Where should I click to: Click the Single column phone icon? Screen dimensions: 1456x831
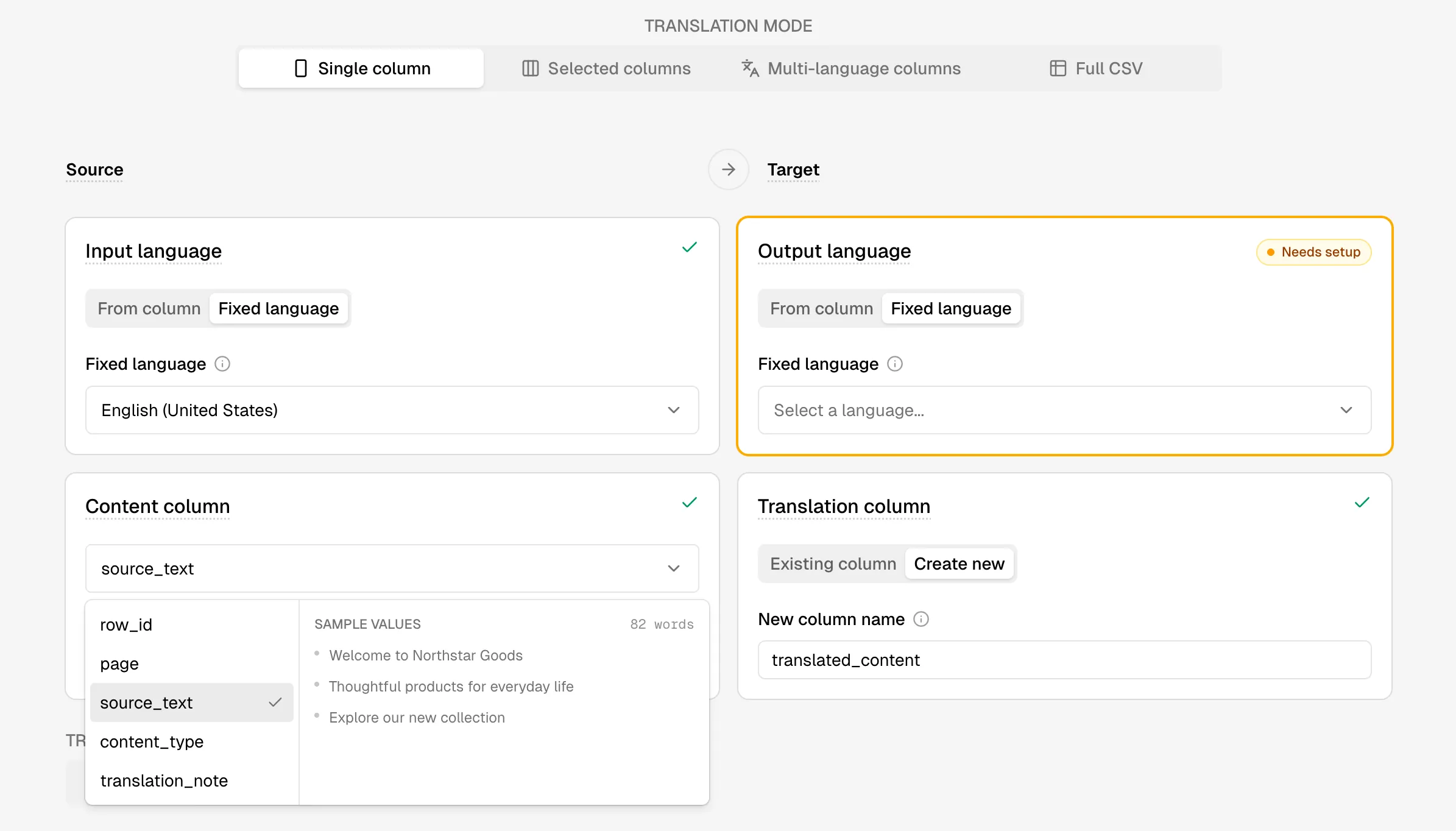point(300,68)
